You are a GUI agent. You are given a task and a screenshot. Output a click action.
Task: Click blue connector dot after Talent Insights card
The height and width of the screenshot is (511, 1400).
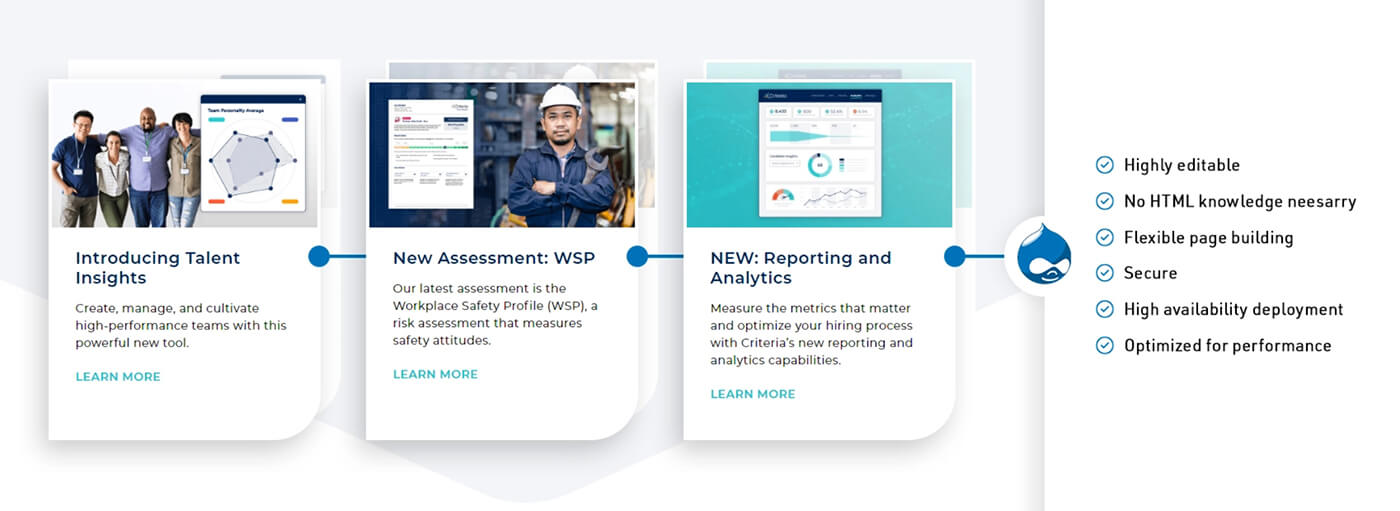[x=319, y=256]
